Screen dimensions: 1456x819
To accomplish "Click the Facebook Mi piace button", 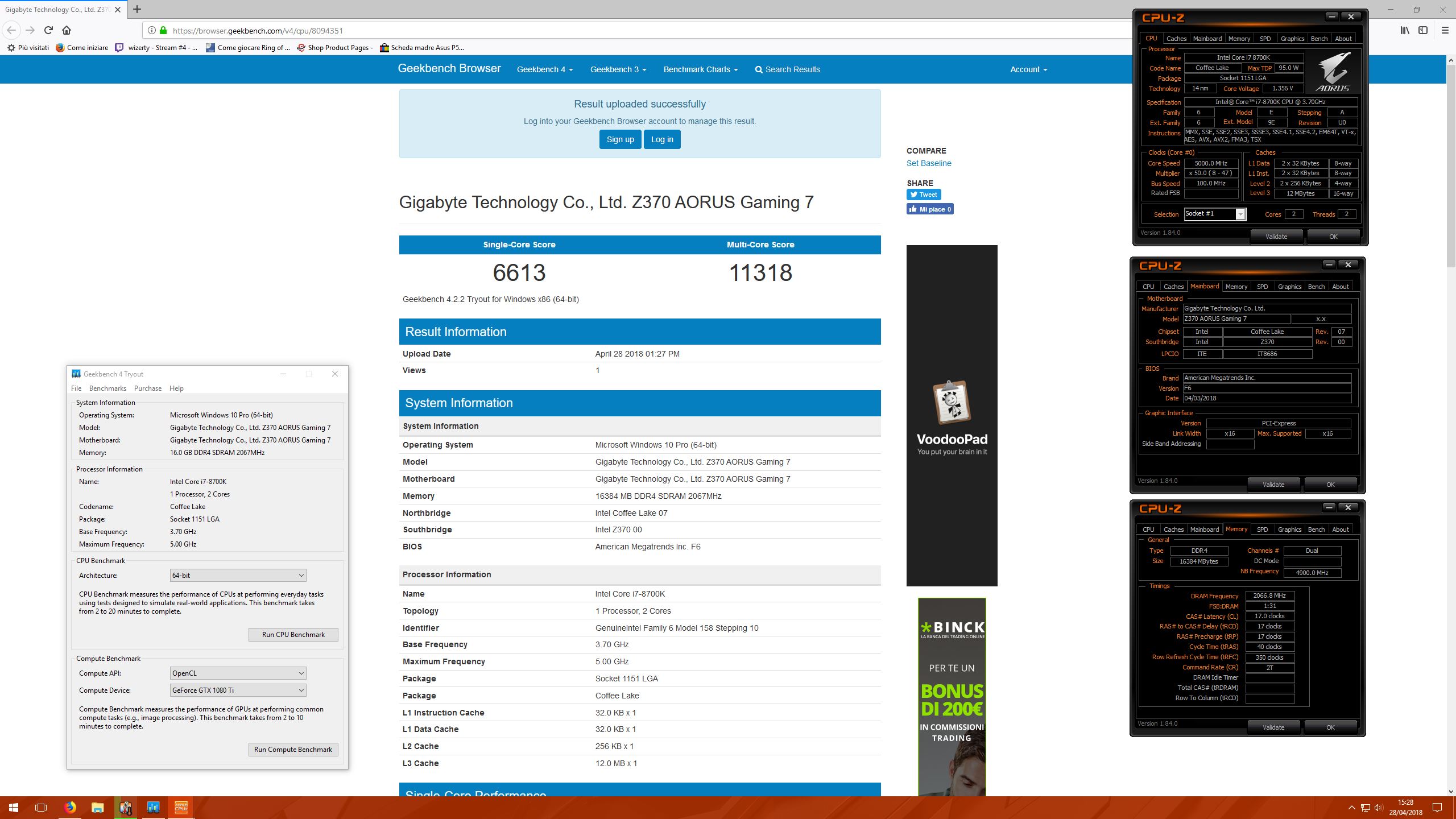I will tap(930, 209).
